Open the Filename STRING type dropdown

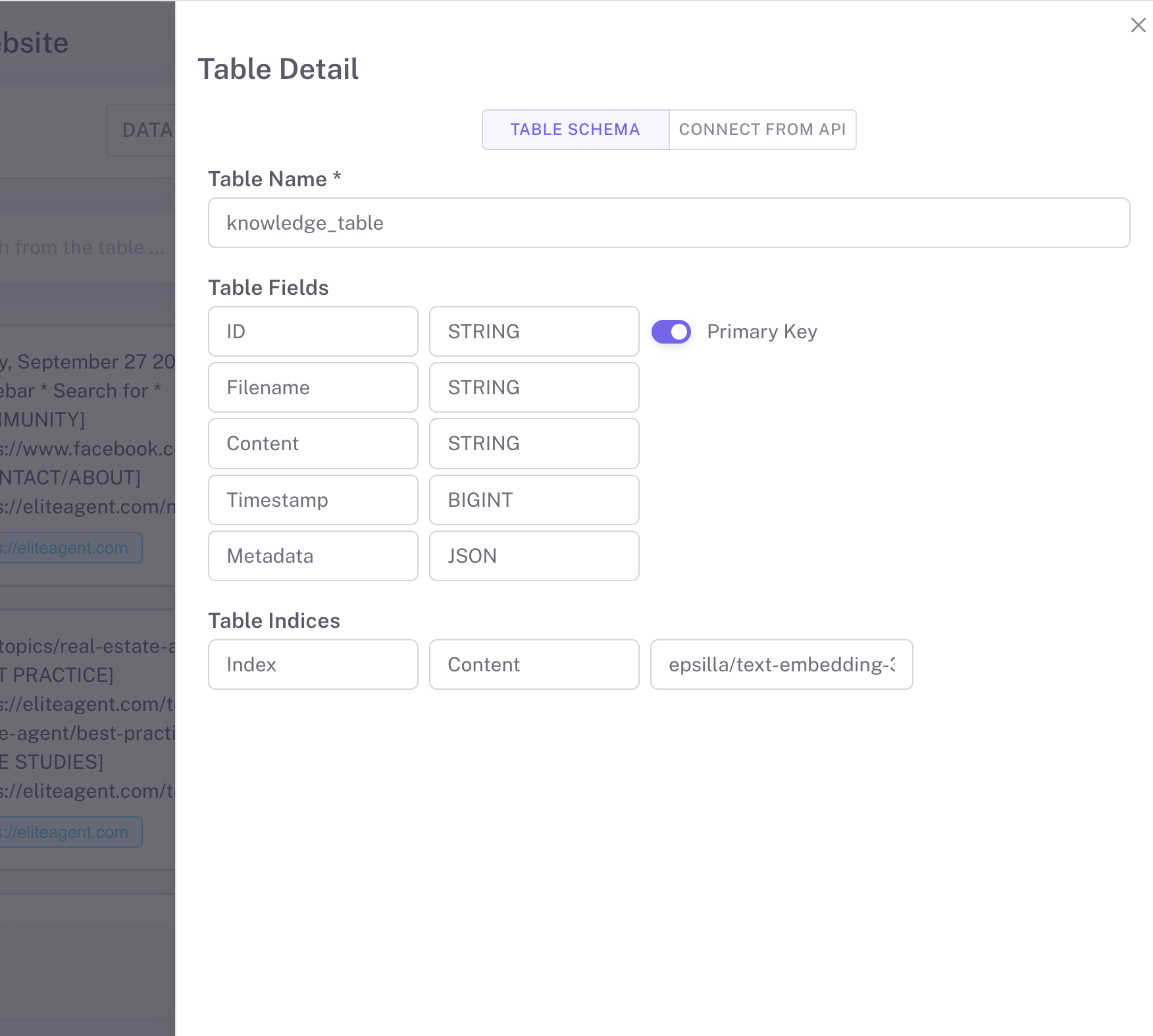[x=534, y=388]
